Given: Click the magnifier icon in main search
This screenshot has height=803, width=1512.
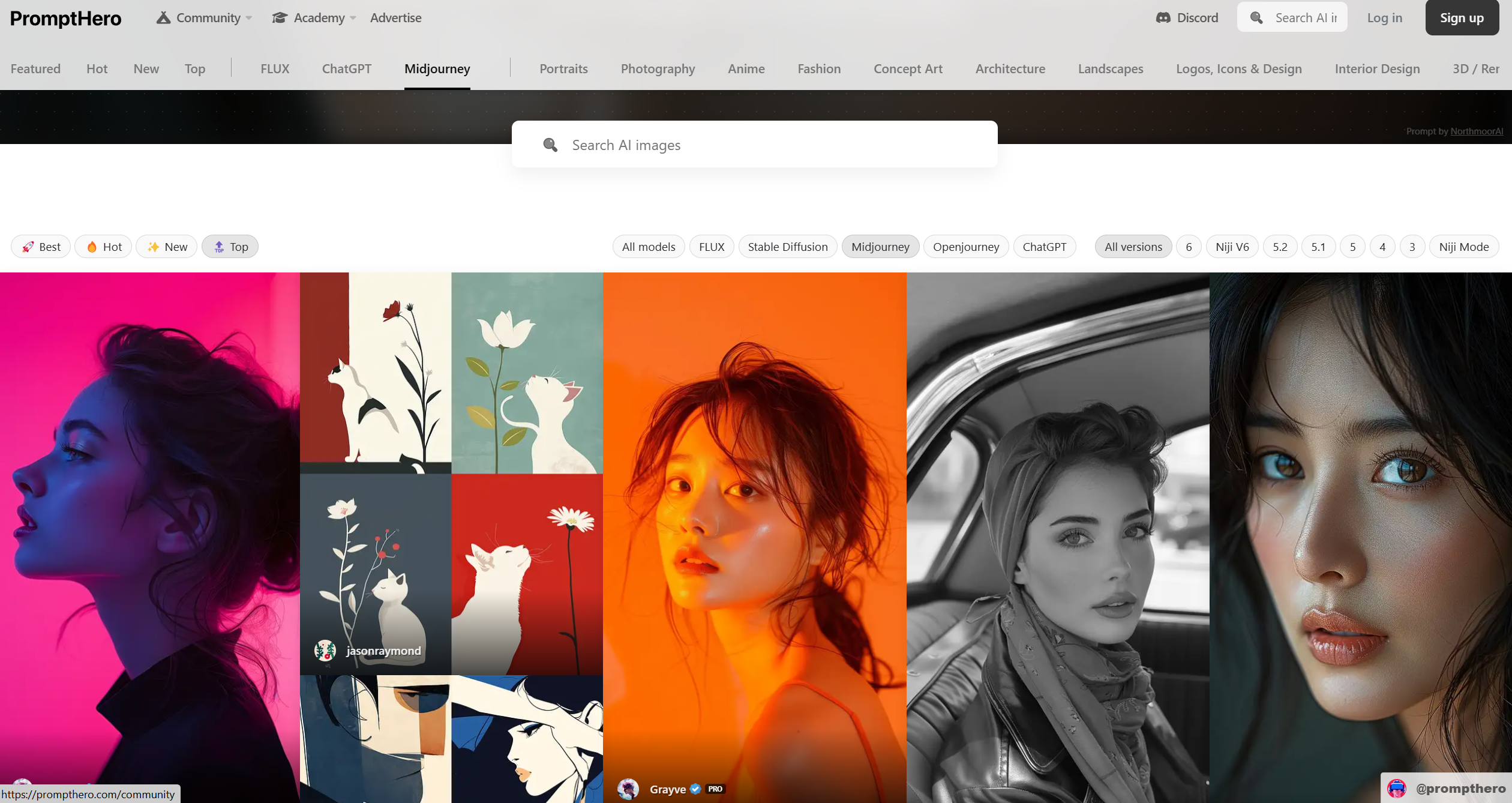Looking at the screenshot, I should click(x=550, y=145).
